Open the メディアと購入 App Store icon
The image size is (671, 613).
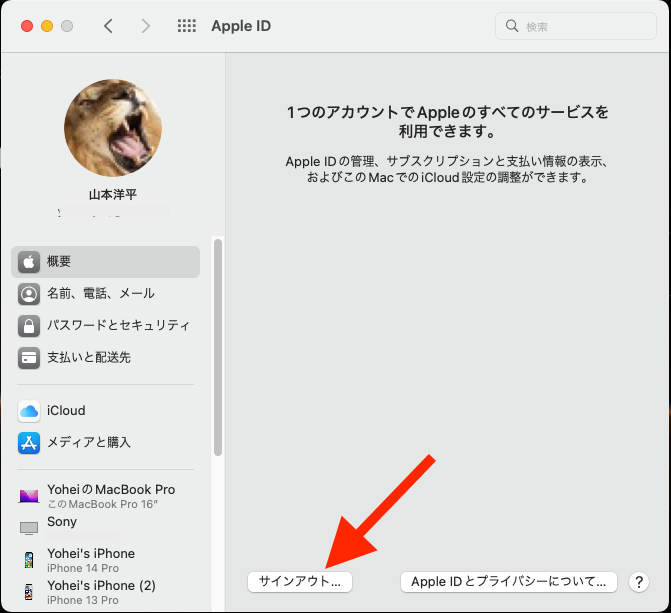(29, 443)
